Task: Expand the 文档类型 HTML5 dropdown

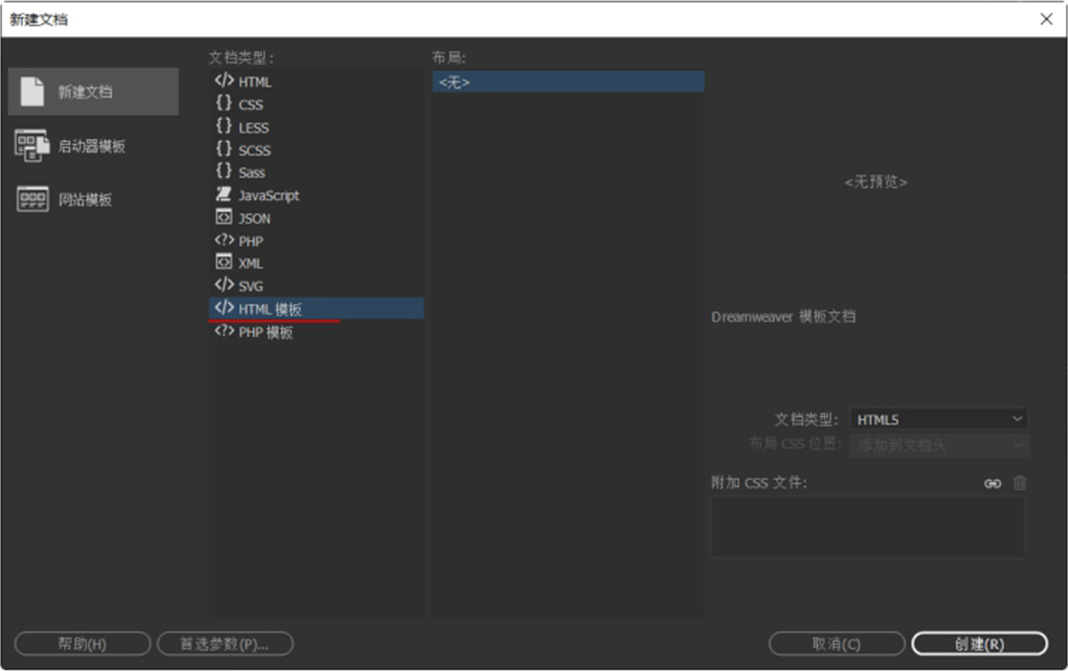Action: [x=938, y=420]
